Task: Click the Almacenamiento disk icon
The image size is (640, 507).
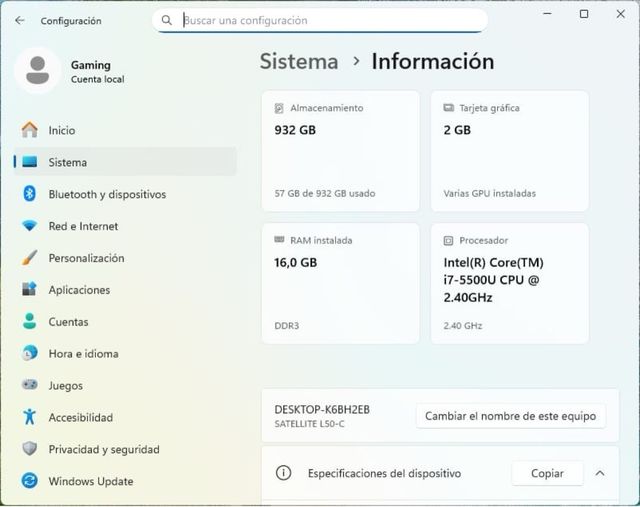Action: click(x=279, y=108)
